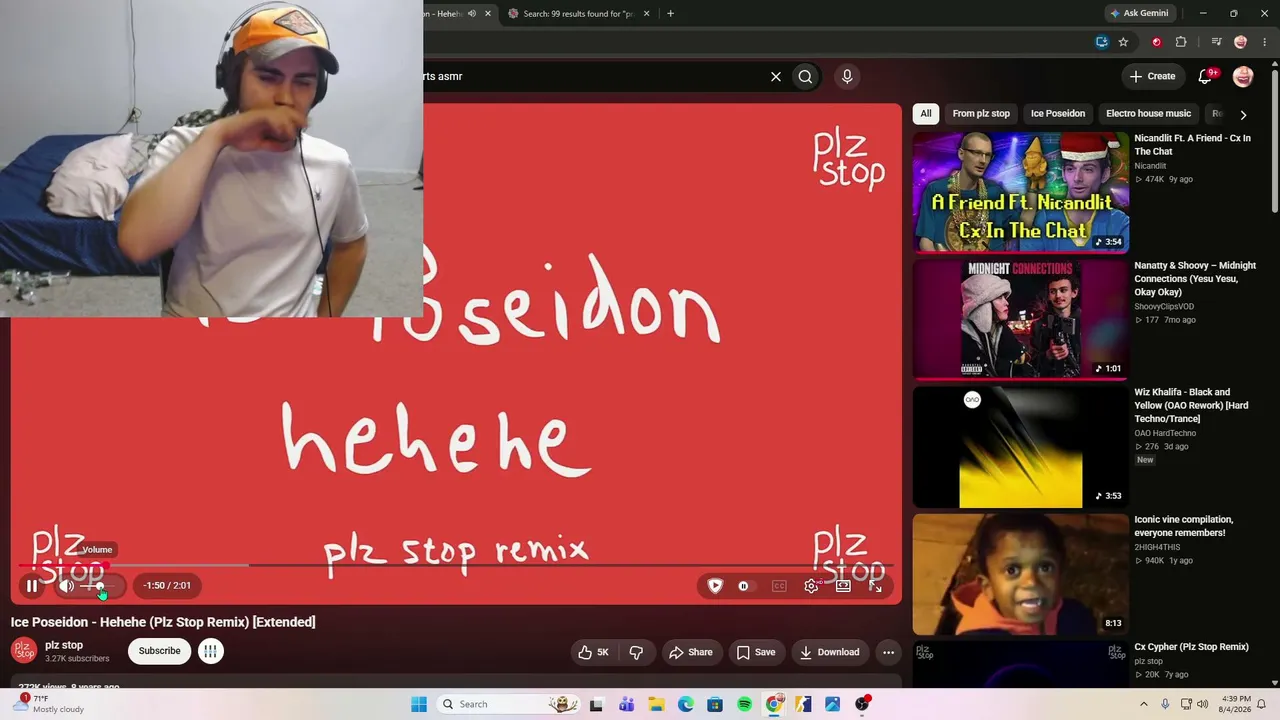Open File Explorer from the taskbar
Viewport: 1280px width, 720px height.
[x=655, y=704]
